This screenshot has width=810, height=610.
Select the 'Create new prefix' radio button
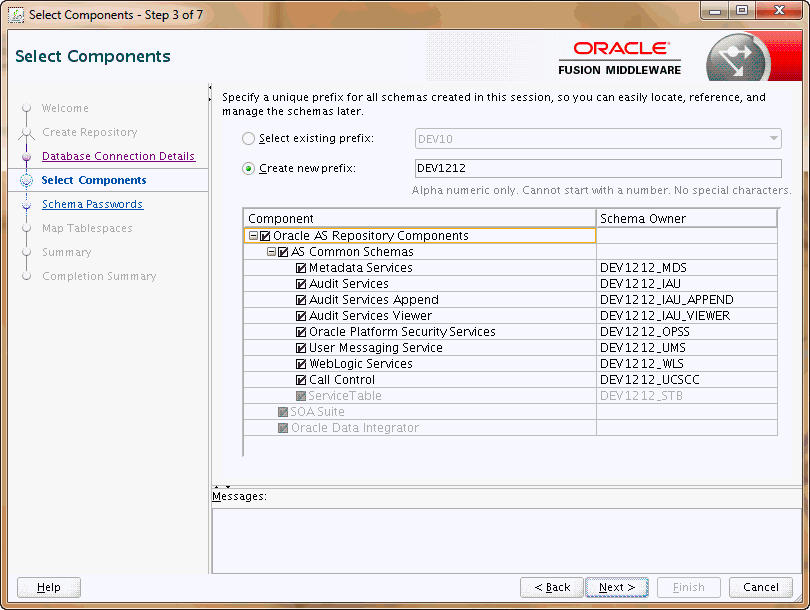tap(248, 169)
